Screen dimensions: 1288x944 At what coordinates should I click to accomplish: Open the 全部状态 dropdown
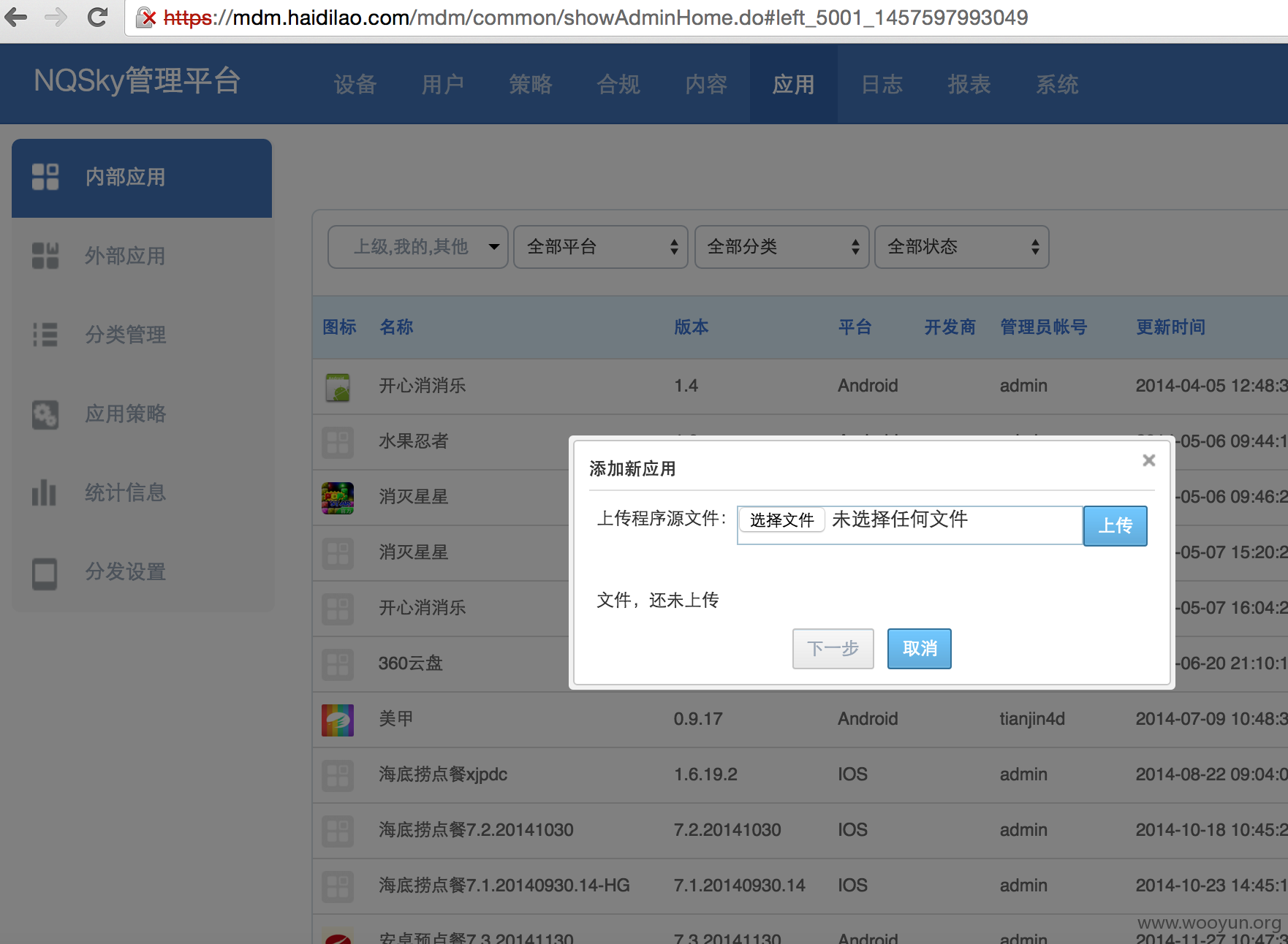pos(962,247)
